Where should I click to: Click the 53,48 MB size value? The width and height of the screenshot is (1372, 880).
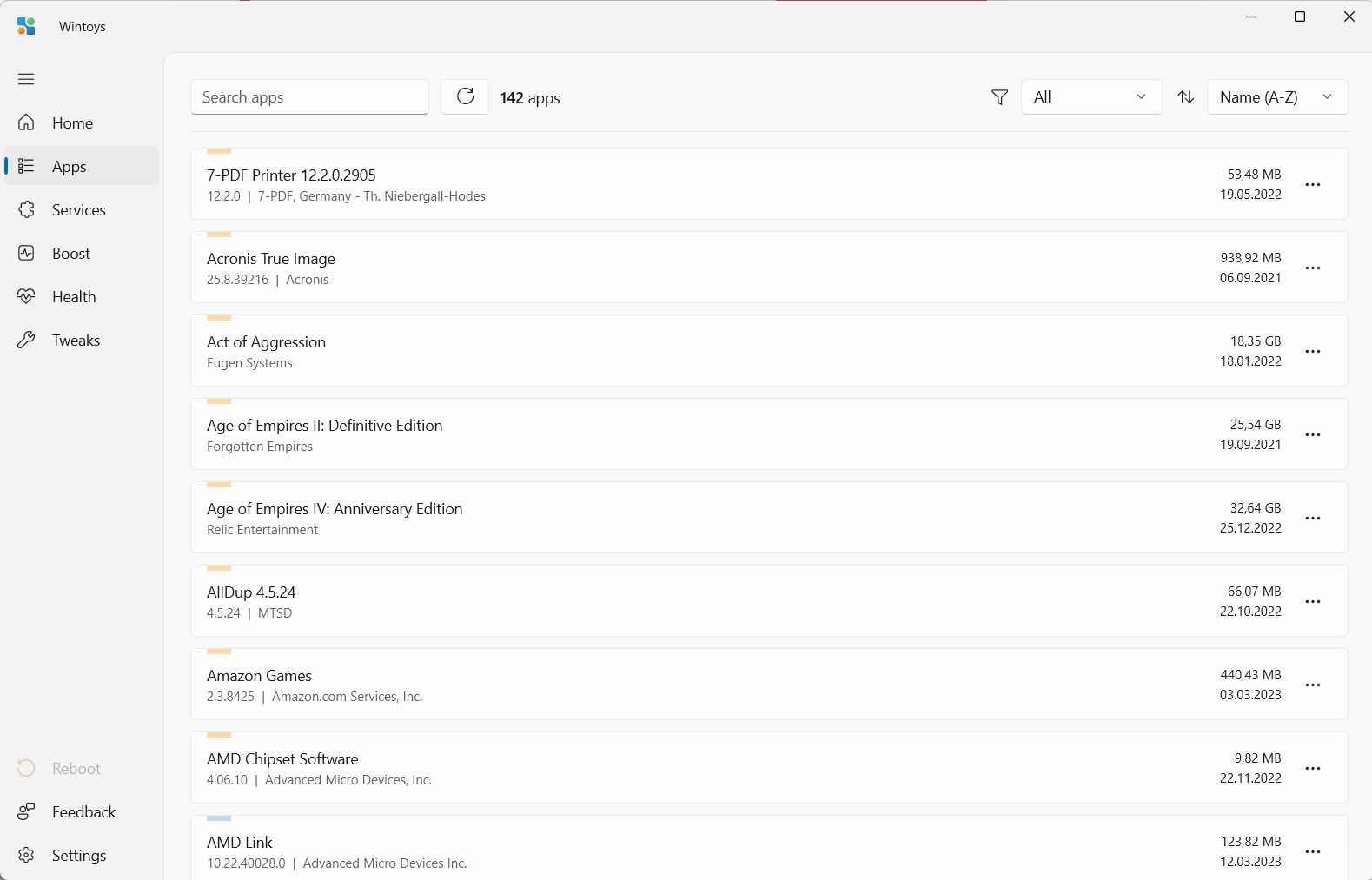[1254, 175]
